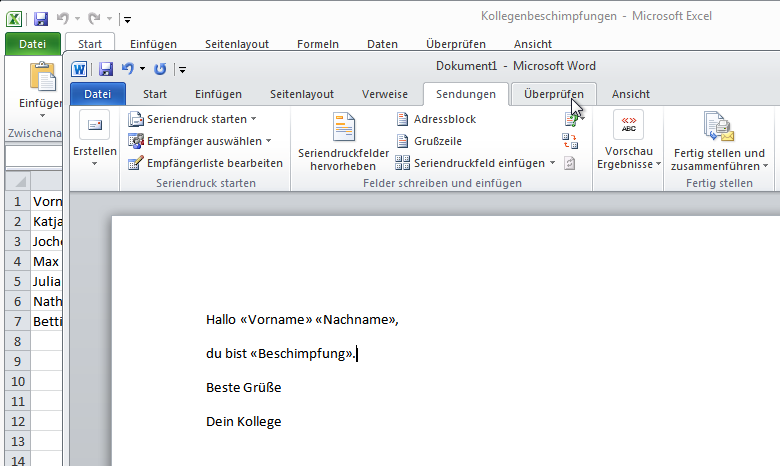Click the Excel cell containing 'Max'
This screenshot has height=466, width=780.
pyautogui.click(x=46, y=262)
